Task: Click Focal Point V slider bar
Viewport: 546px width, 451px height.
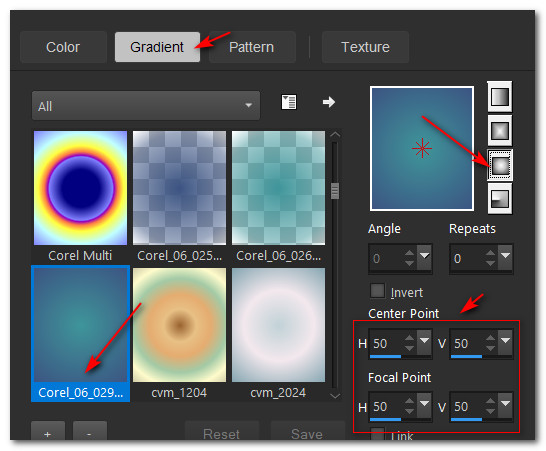Action: point(481,420)
